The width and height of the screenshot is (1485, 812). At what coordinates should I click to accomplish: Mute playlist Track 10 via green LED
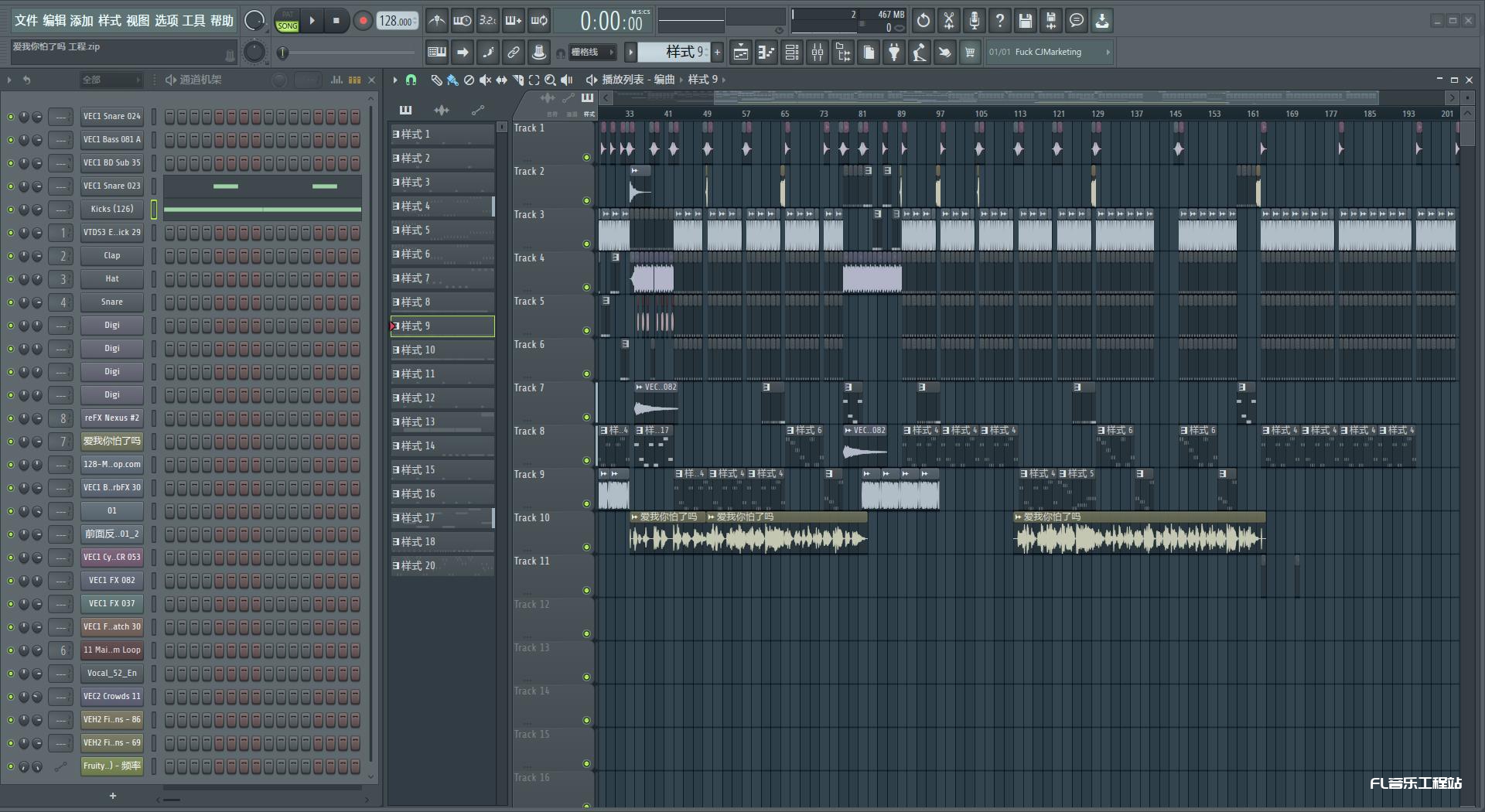586,548
